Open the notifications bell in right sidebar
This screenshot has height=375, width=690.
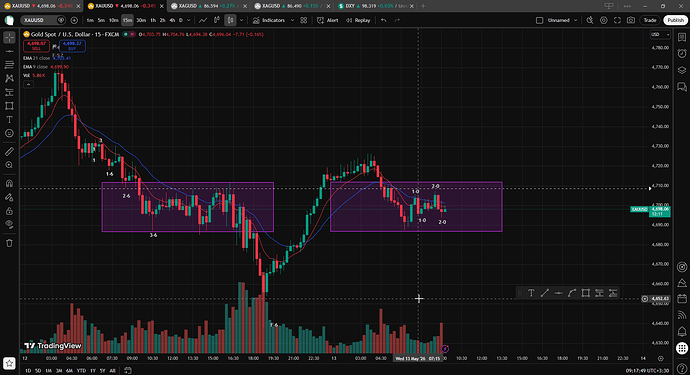682,331
